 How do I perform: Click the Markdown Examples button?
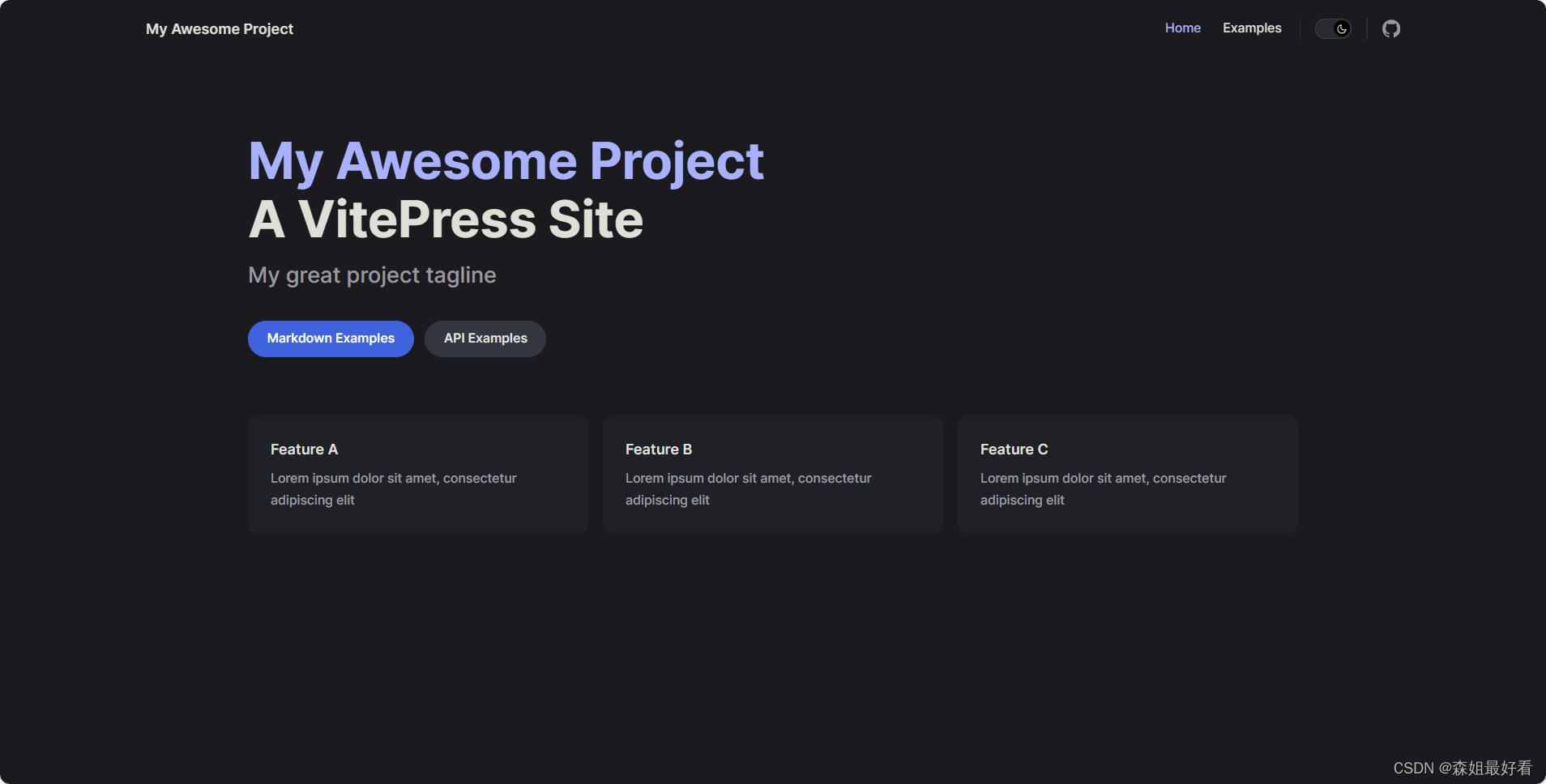pyautogui.click(x=330, y=339)
